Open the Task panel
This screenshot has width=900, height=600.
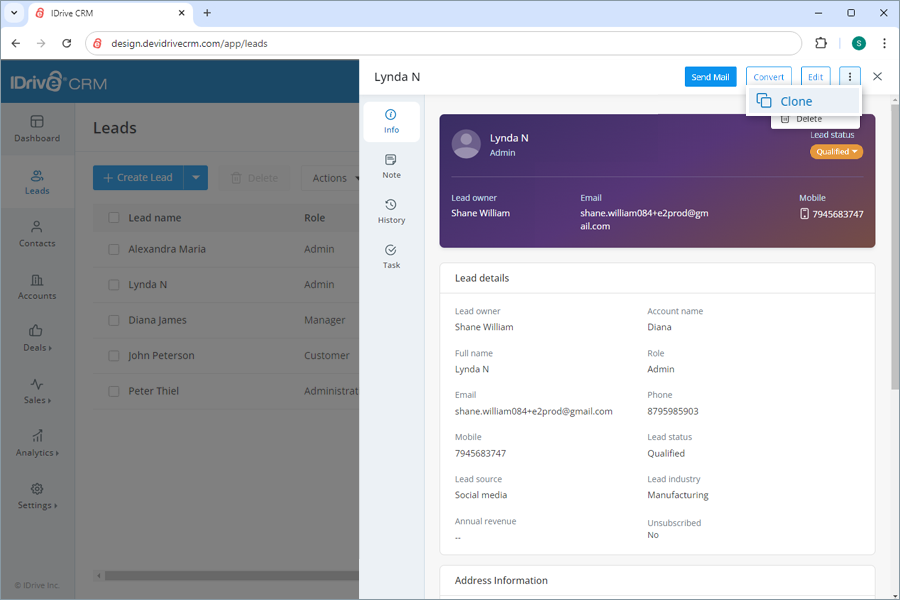(x=390, y=258)
